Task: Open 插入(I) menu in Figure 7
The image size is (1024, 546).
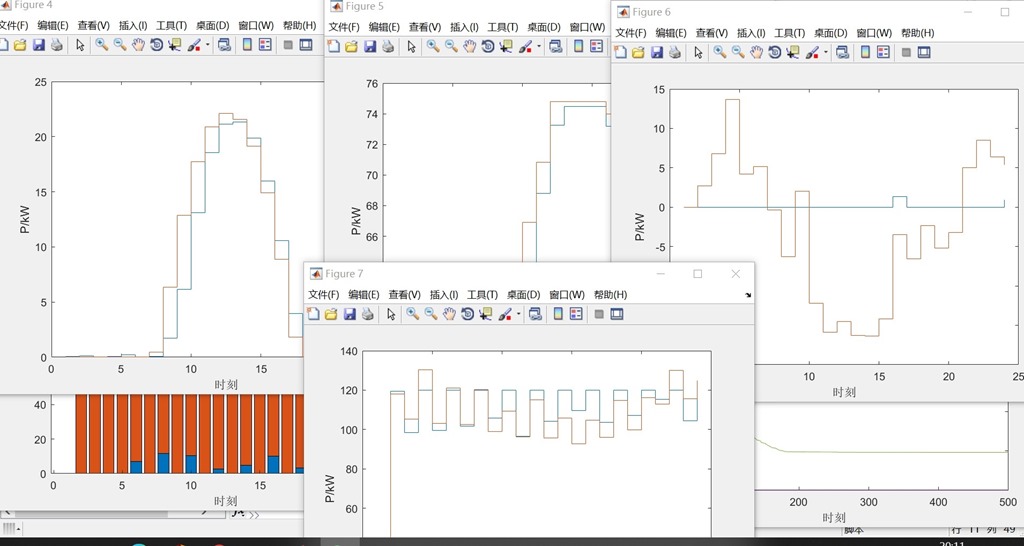Action: coord(444,295)
